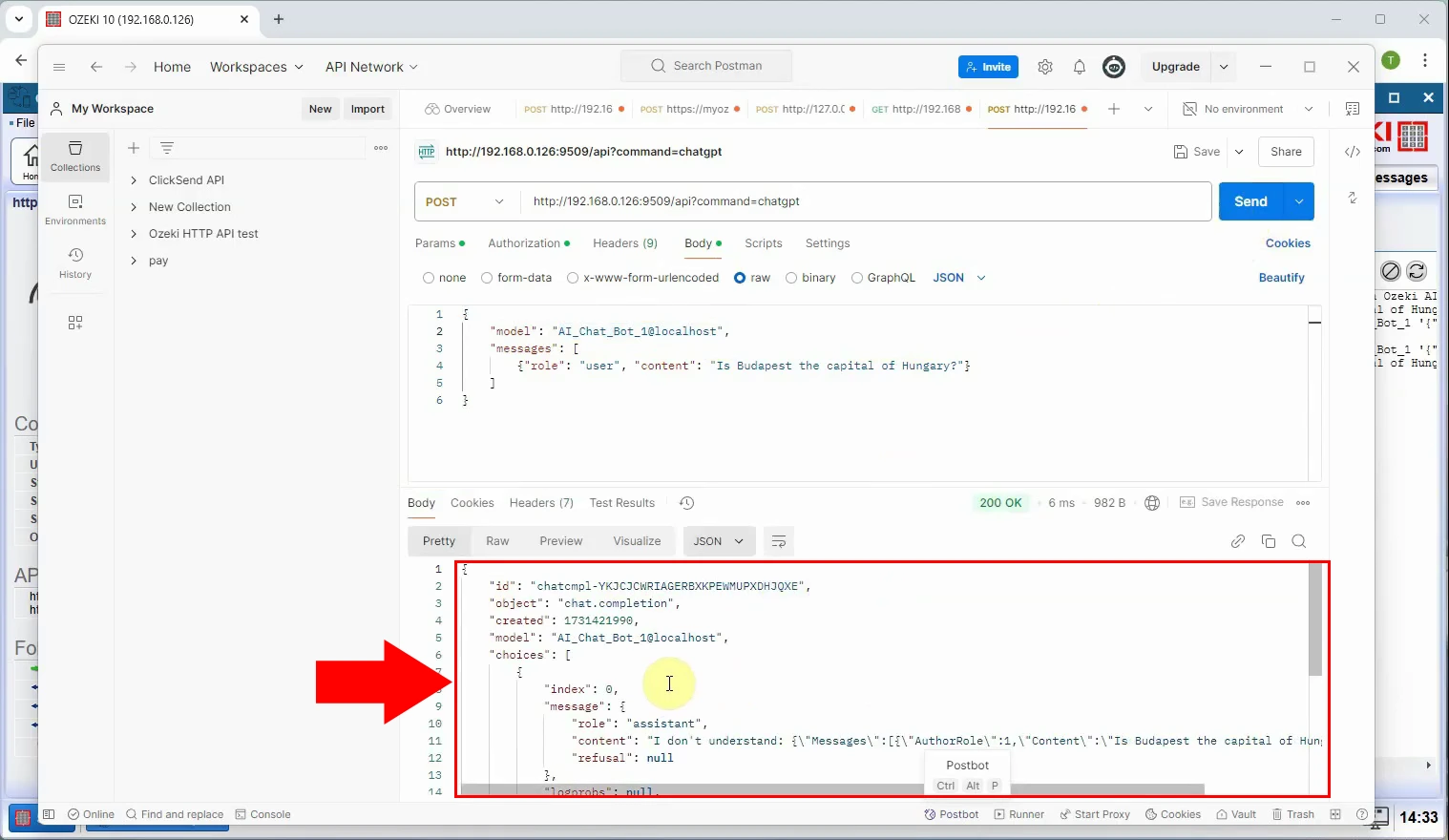Copy response body to clipboard
Image resolution: width=1449 pixels, height=840 pixels.
(1269, 541)
